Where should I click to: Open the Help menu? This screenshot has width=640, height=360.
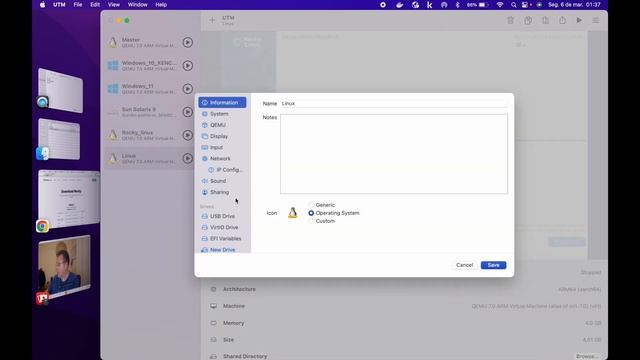[161, 5]
